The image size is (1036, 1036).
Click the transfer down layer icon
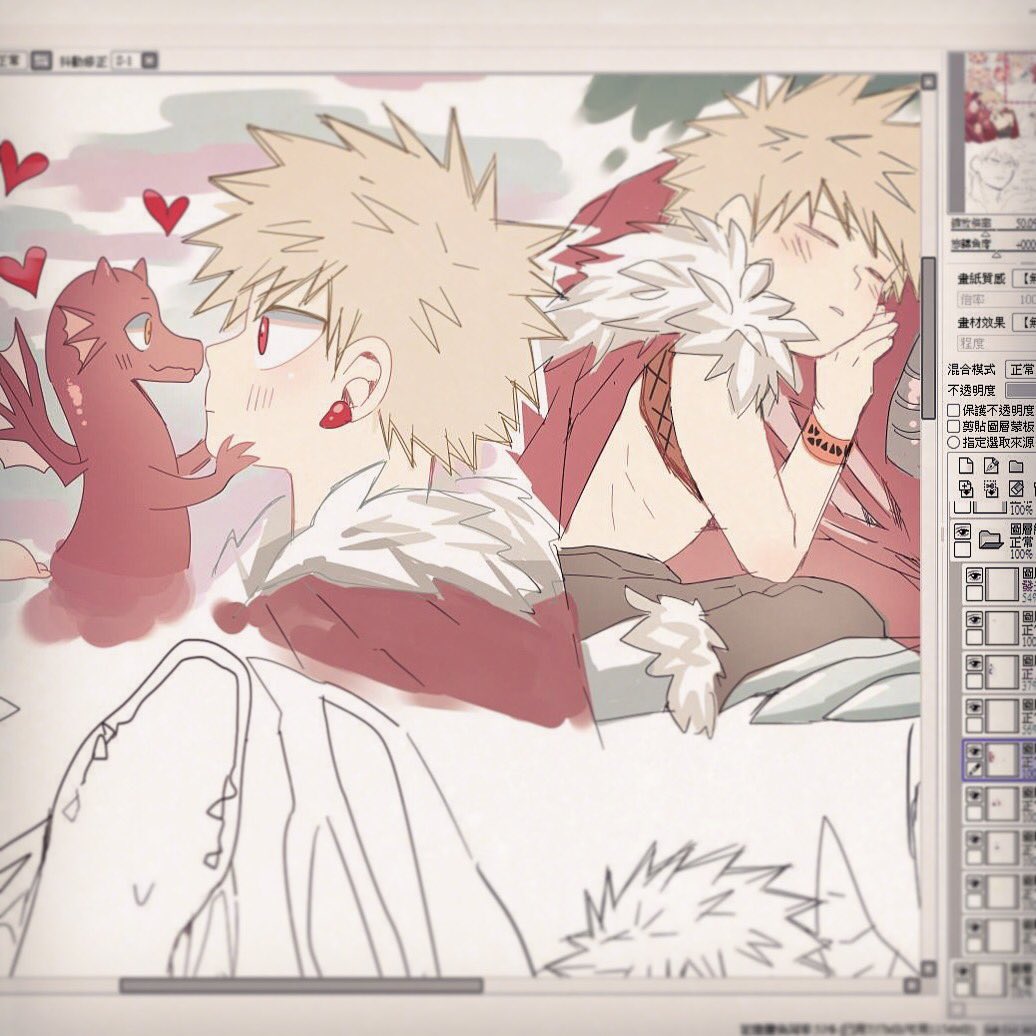point(965,489)
